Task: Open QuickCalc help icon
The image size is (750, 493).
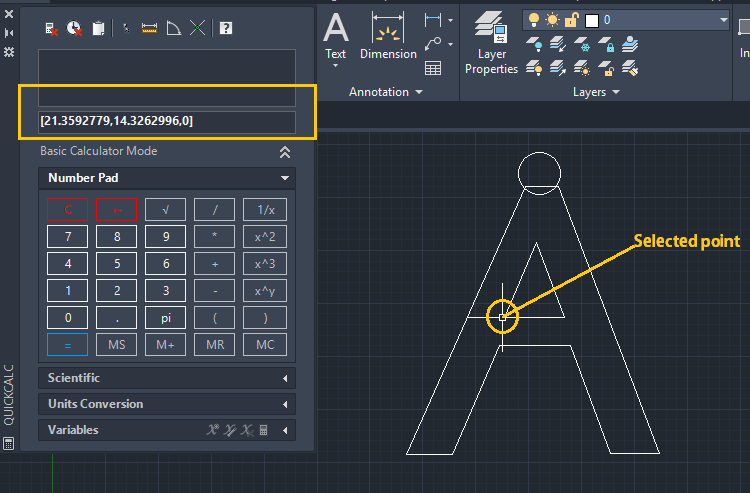Action: coord(226,28)
